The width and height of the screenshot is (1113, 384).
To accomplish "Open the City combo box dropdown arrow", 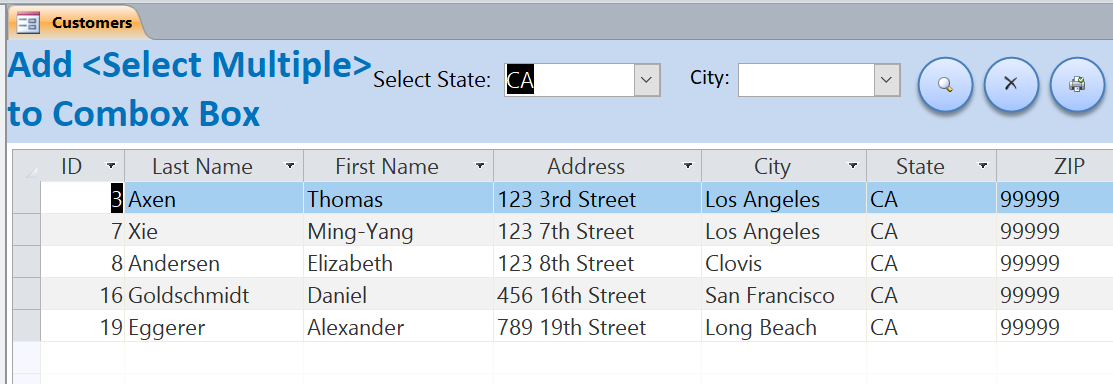I will (x=886, y=80).
